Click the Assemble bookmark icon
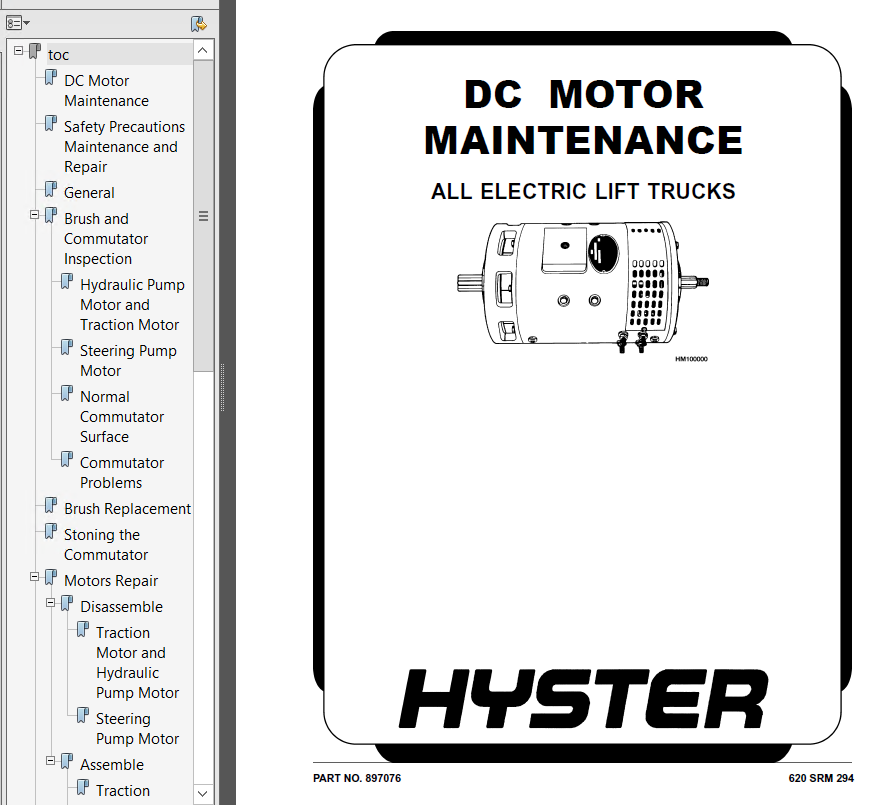 tap(66, 761)
